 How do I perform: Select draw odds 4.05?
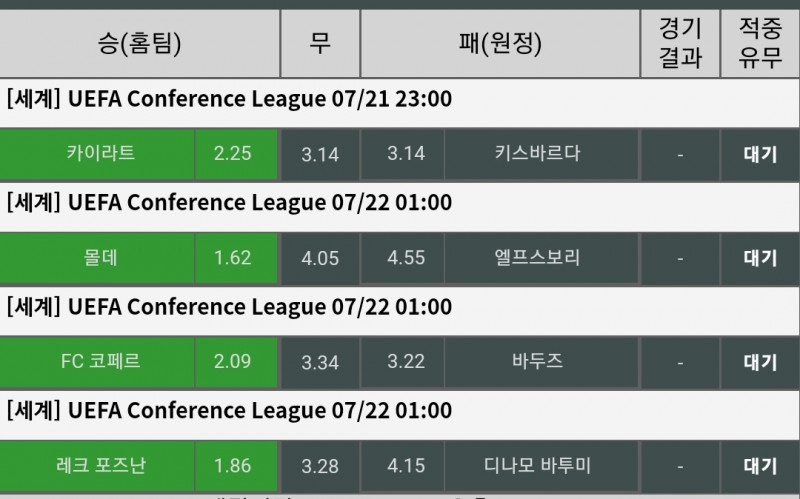pos(320,258)
